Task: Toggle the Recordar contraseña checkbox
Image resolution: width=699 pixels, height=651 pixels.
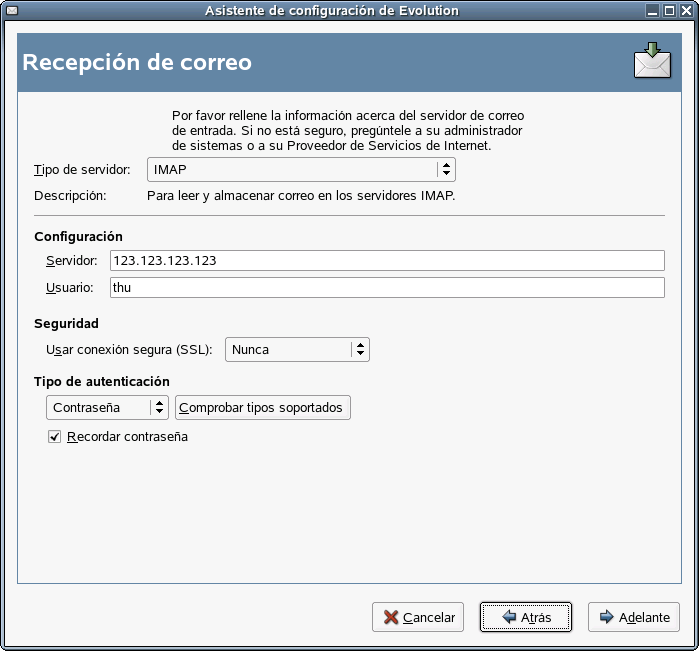Action: (54, 437)
